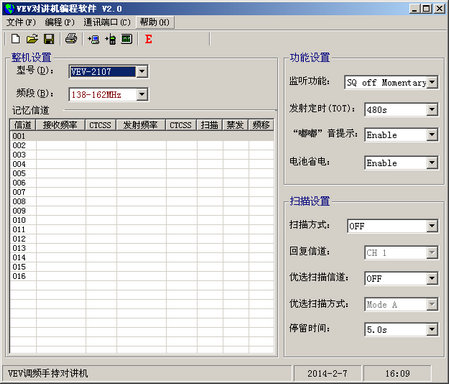Create a new file with toolbar icon
Image resolution: width=449 pixels, height=384 pixels.
click(x=15, y=39)
